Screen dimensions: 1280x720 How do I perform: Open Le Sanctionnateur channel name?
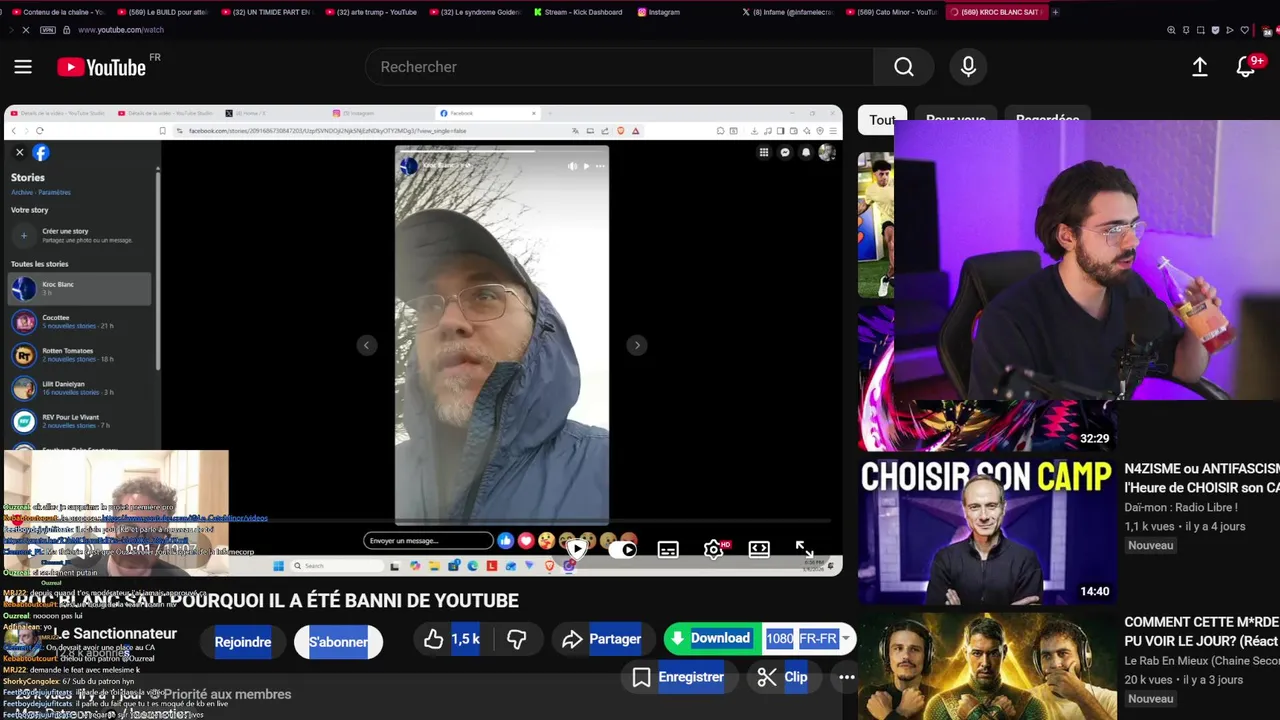(x=115, y=633)
